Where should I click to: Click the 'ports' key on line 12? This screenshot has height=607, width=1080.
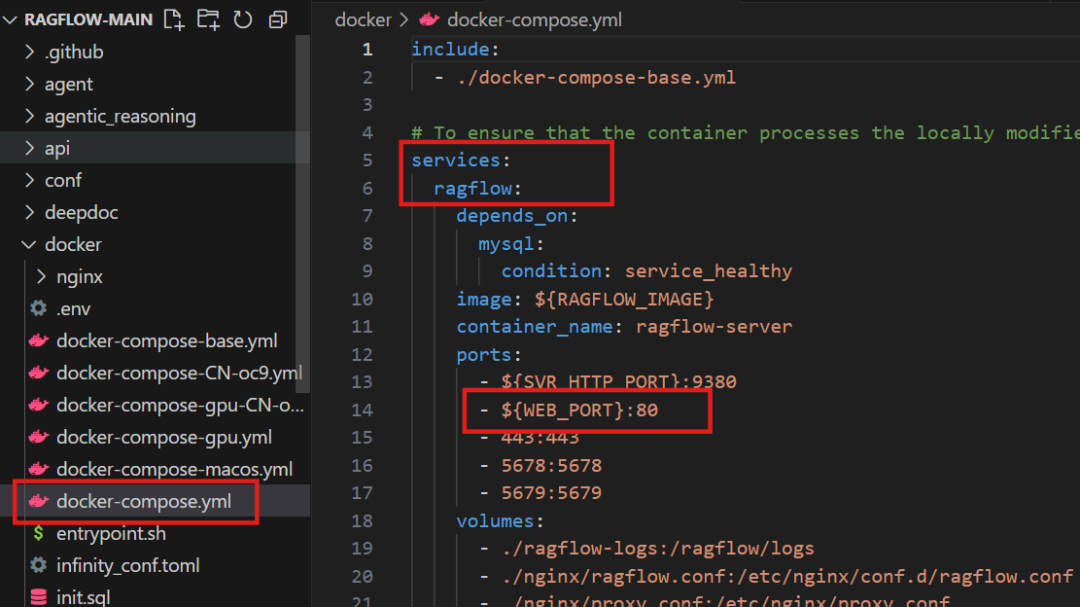pyautogui.click(x=484, y=355)
